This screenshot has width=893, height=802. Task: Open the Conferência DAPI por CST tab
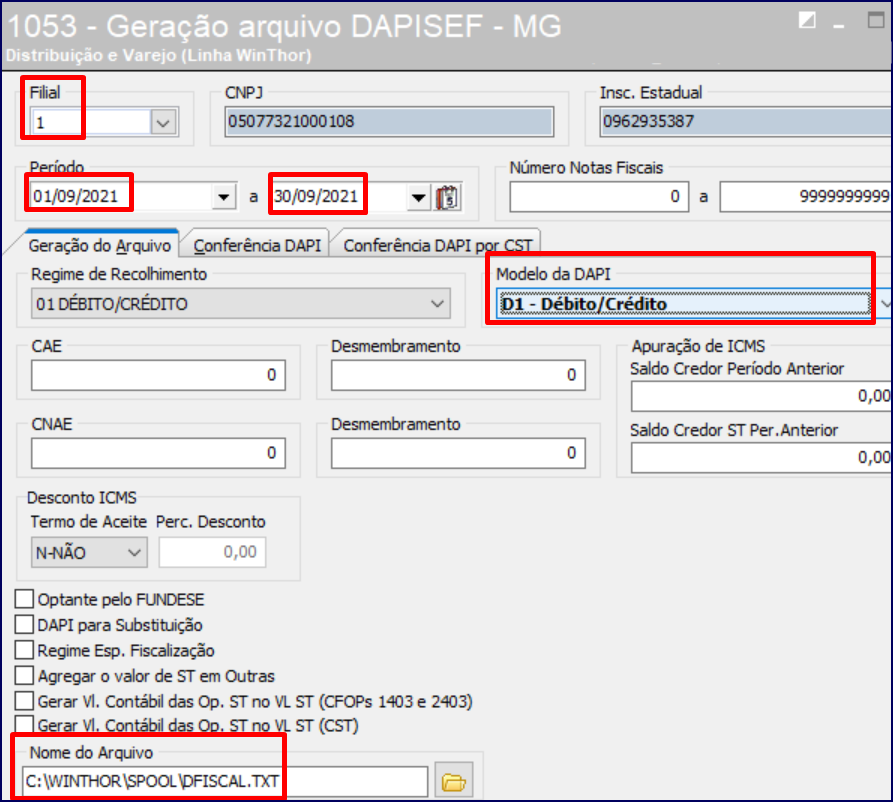(x=437, y=245)
